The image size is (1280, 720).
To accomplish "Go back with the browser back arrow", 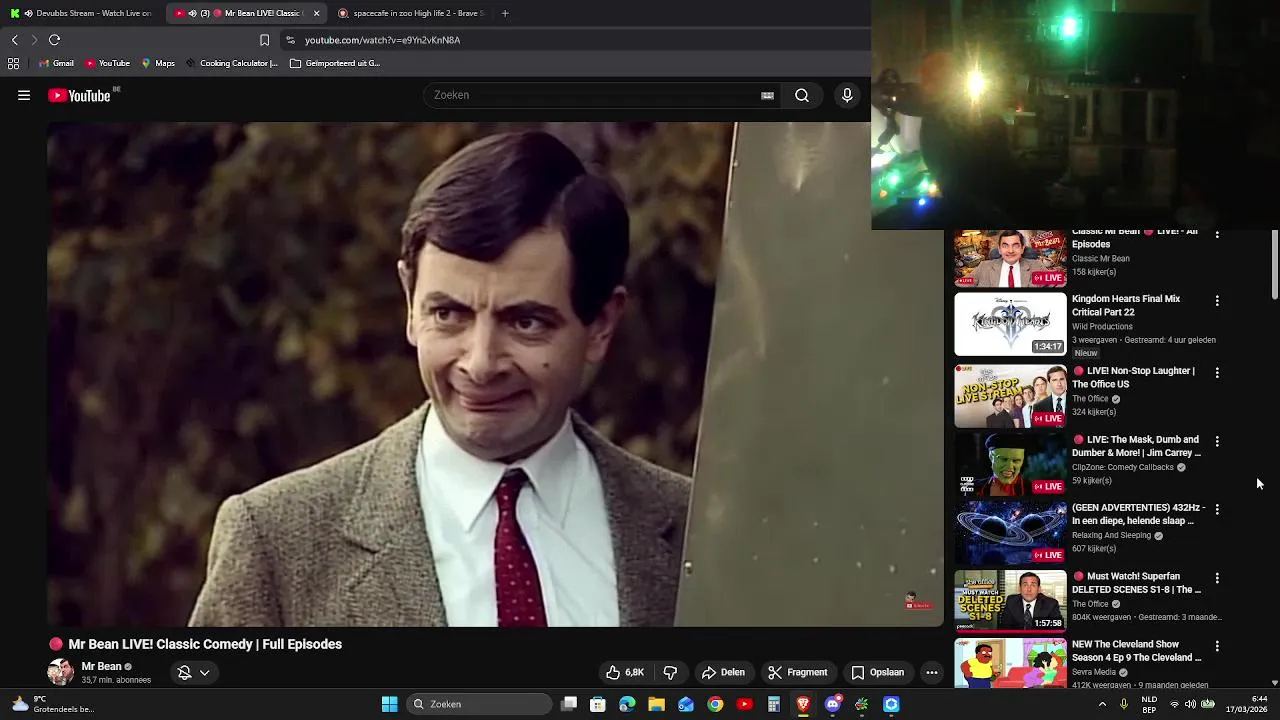I will click(14, 40).
